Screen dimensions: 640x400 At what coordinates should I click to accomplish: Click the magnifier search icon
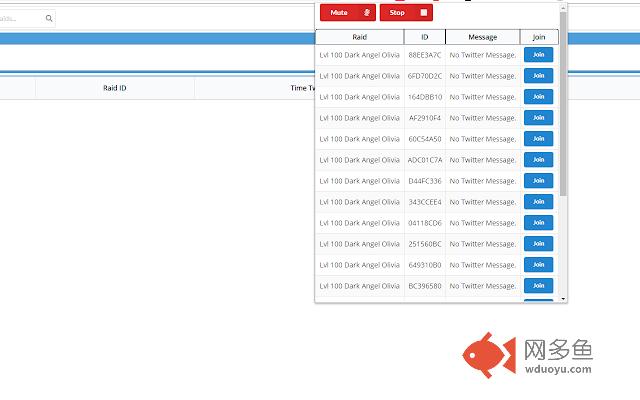pyautogui.click(x=49, y=18)
